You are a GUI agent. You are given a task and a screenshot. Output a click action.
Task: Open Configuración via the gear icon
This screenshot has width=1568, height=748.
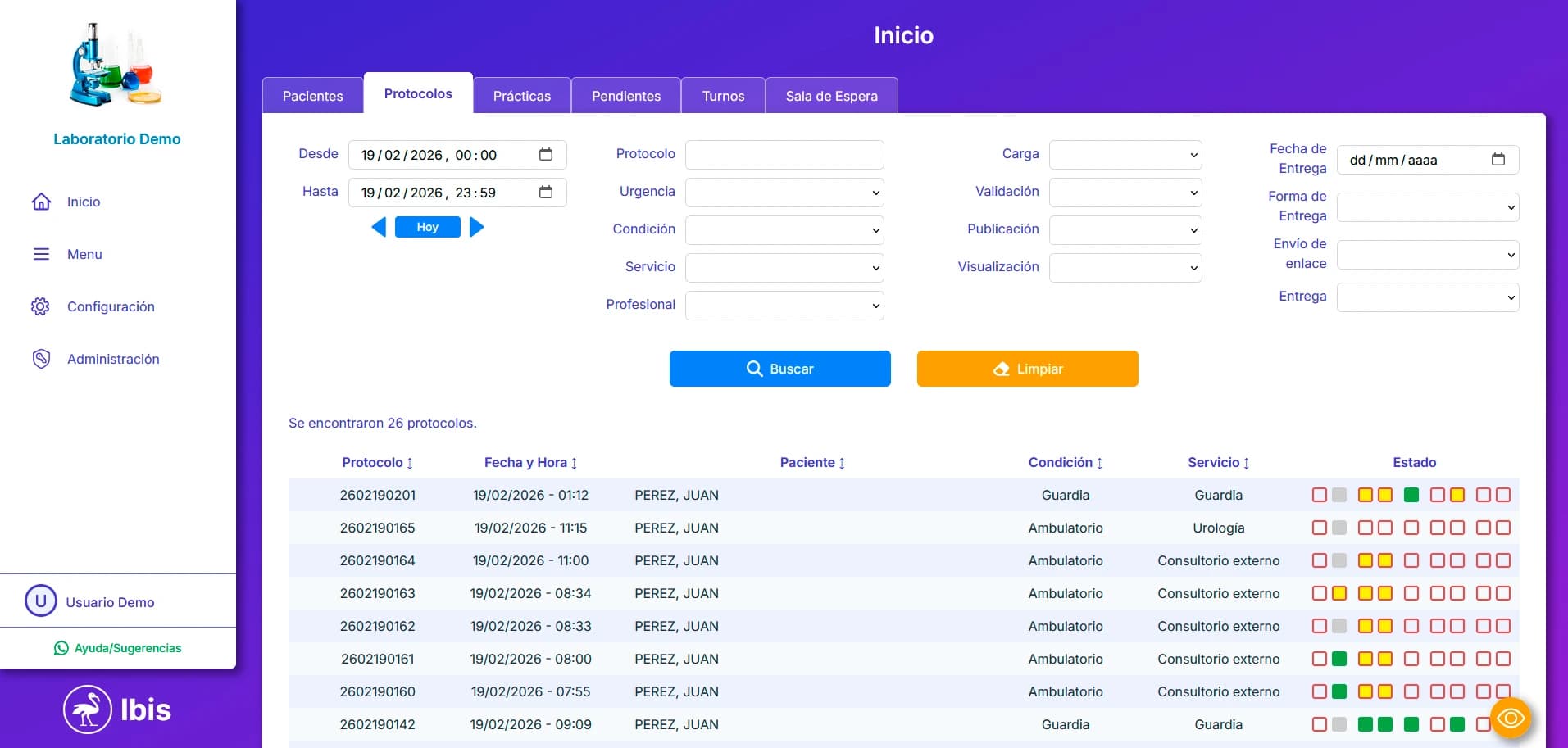pyautogui.click(x=42, y=306)
